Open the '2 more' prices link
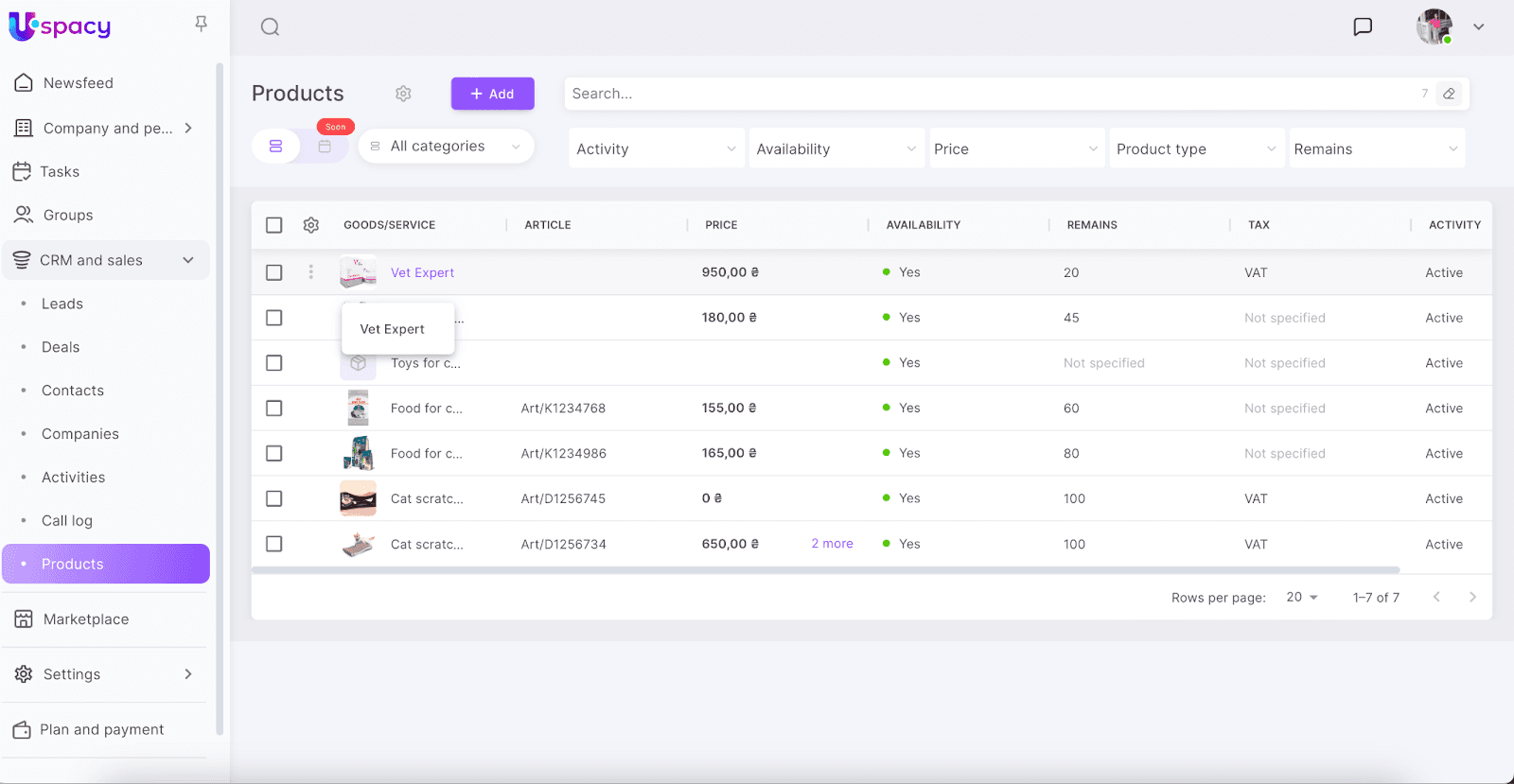Image resolution: width=1514 pixels, height=784 pixels. click(832, 544)
